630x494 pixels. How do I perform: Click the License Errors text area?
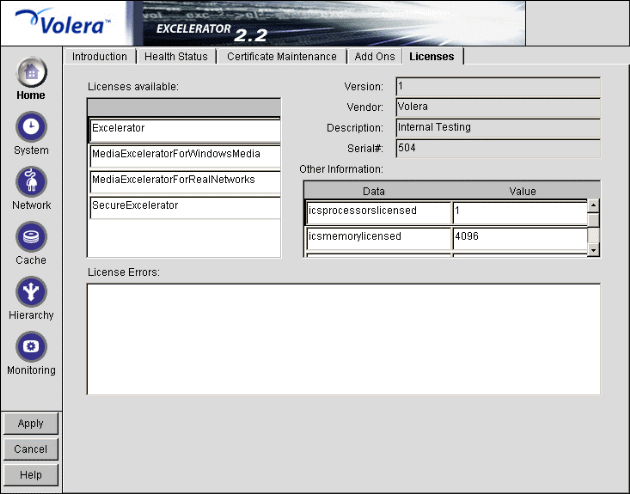[x=344, y=339]
